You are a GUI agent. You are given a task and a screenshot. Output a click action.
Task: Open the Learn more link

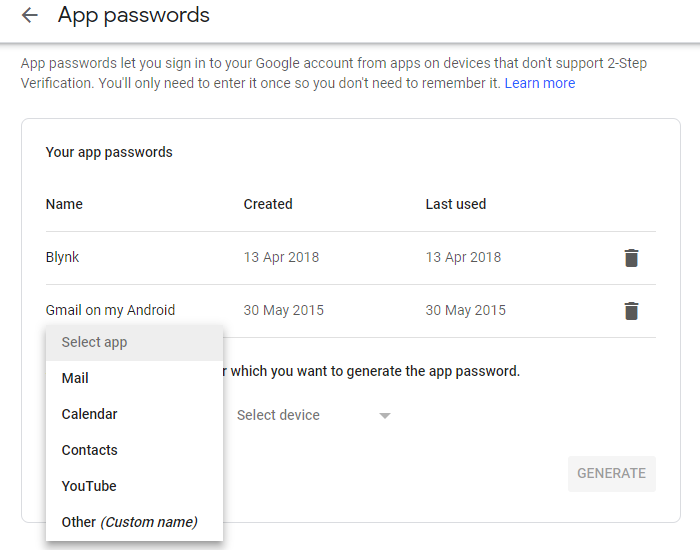click(540, 83)
